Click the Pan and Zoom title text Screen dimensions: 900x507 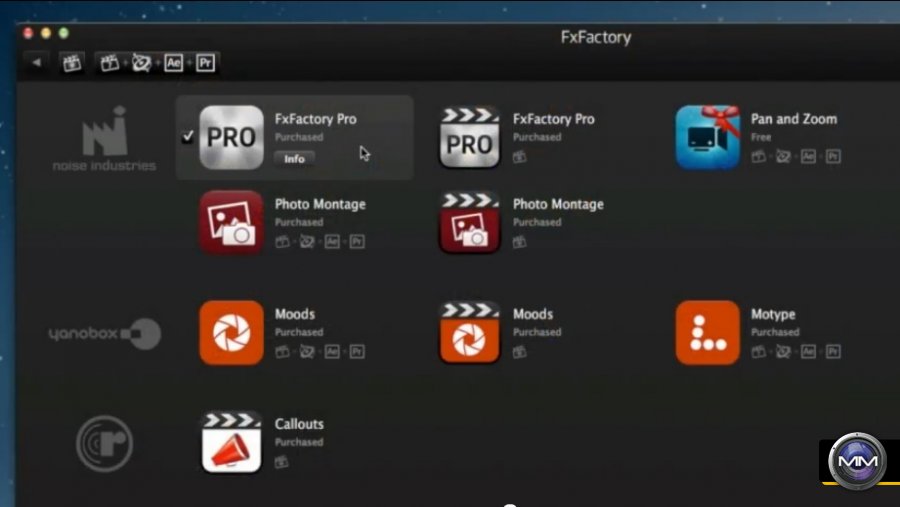(x=794, y=119)
